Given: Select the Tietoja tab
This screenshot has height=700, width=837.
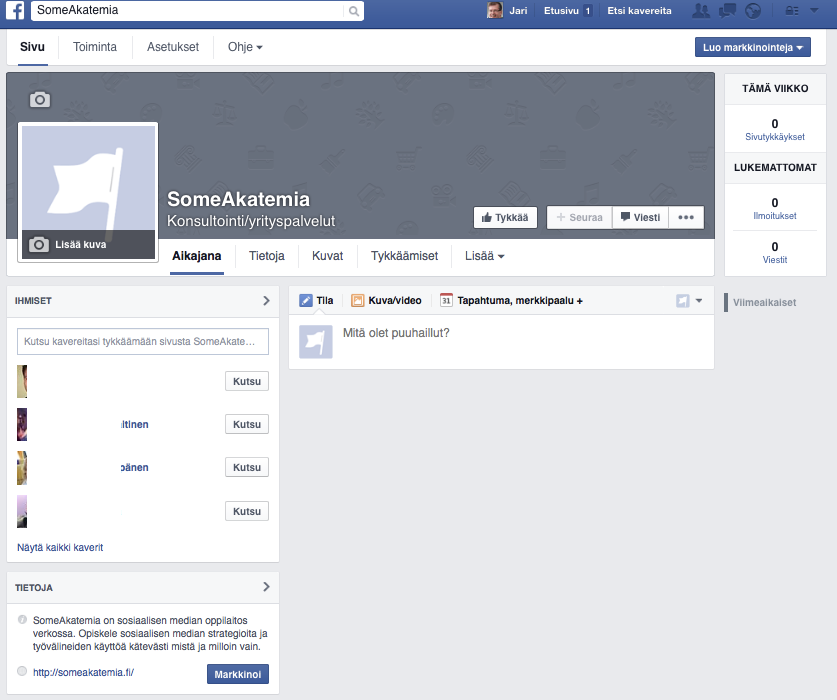Looking at the screenshot, I should point(266,256).
